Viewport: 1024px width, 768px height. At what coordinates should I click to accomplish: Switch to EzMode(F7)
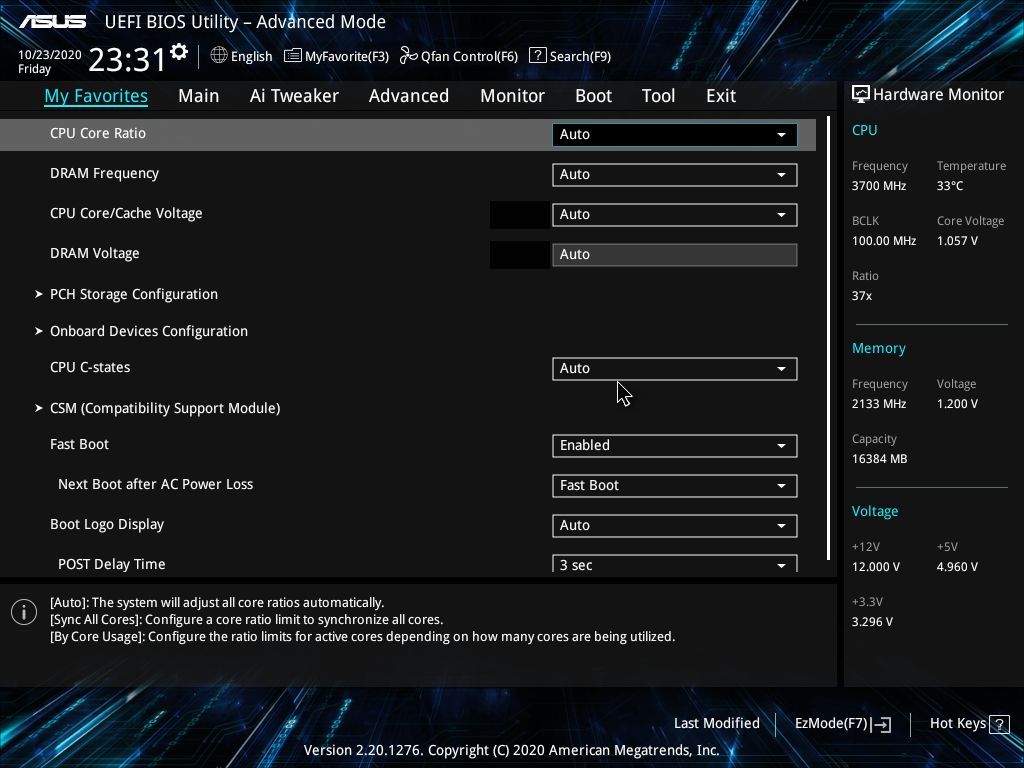[843, 724]
